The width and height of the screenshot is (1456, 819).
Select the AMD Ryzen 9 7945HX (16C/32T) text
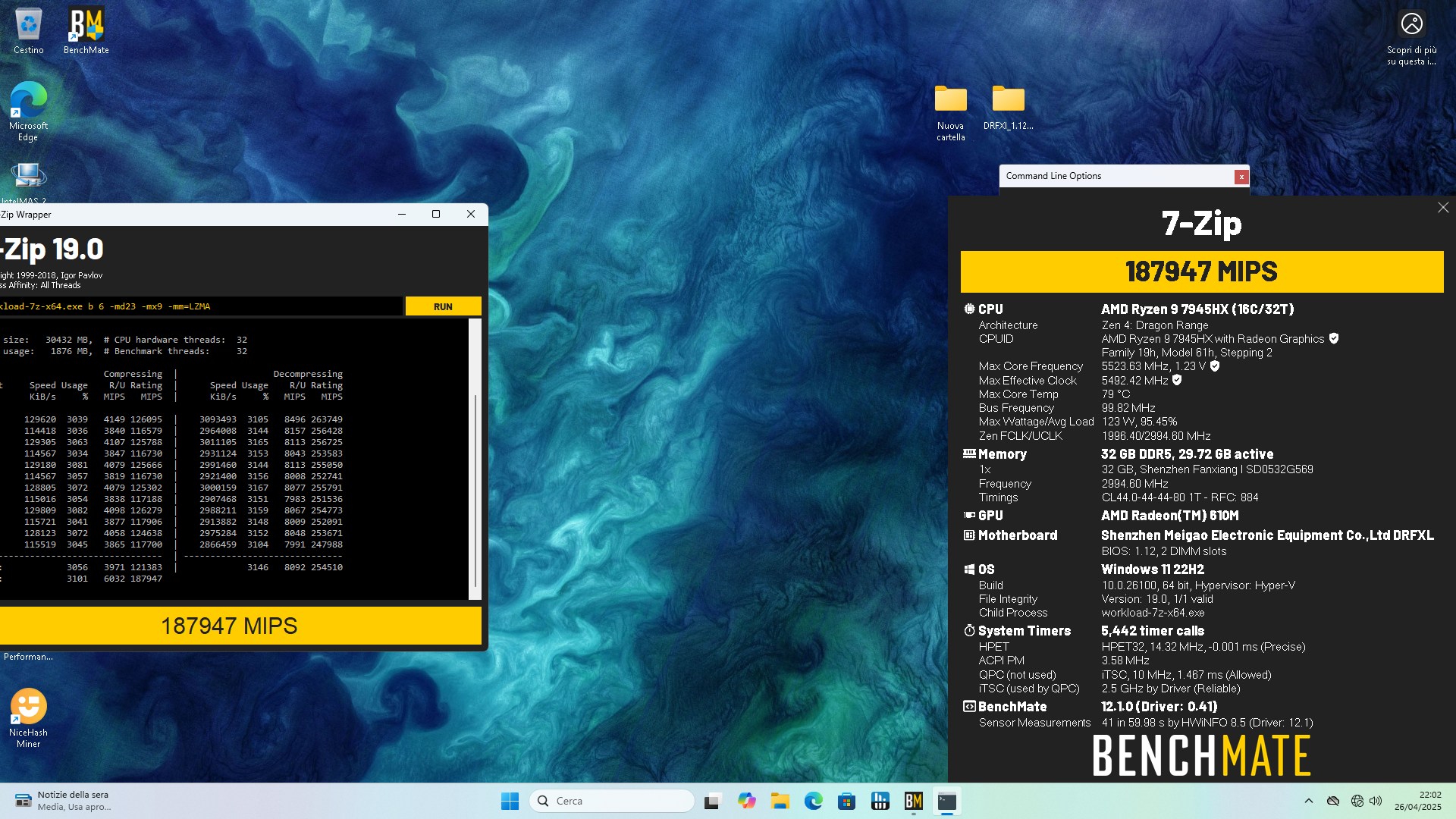click(x=1197, y=309)
